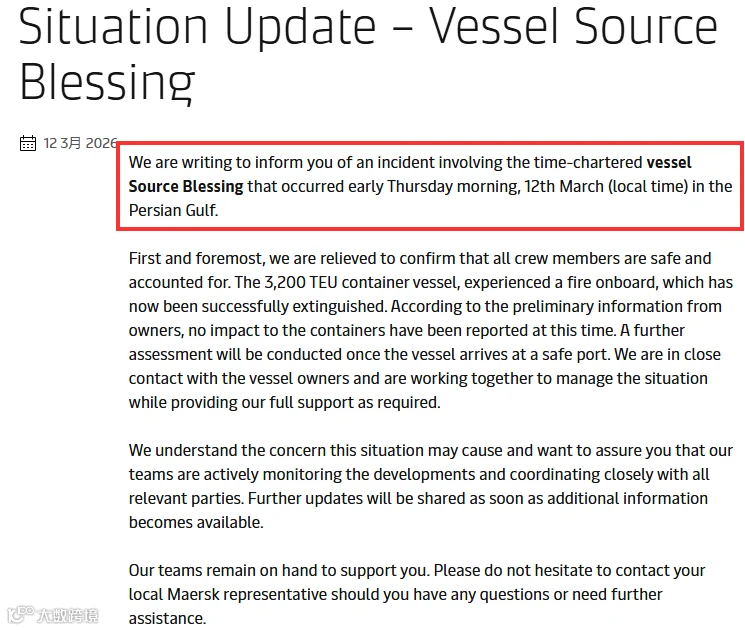Screen dimensions: 745x630
Task: Click the date text 12 3月 2026
Action: coord(80,143)
